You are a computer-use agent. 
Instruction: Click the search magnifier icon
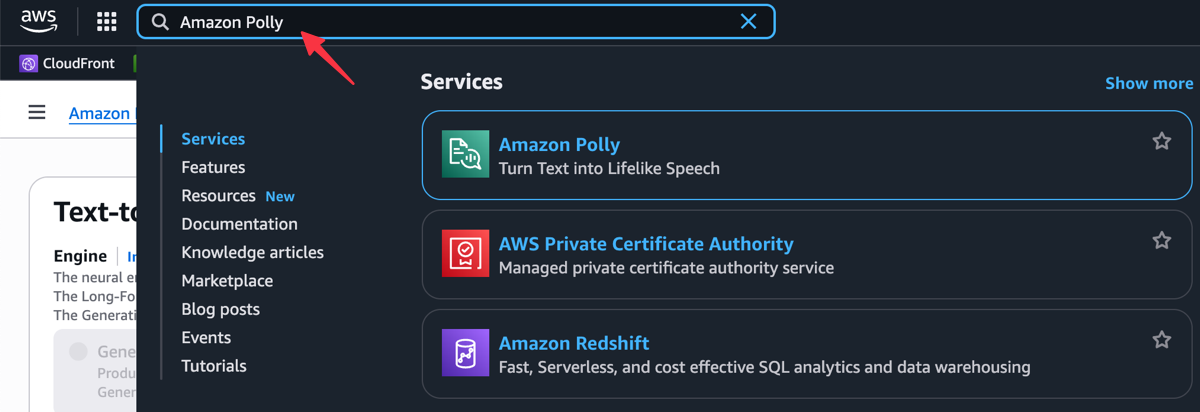click(x=160, y=22)
